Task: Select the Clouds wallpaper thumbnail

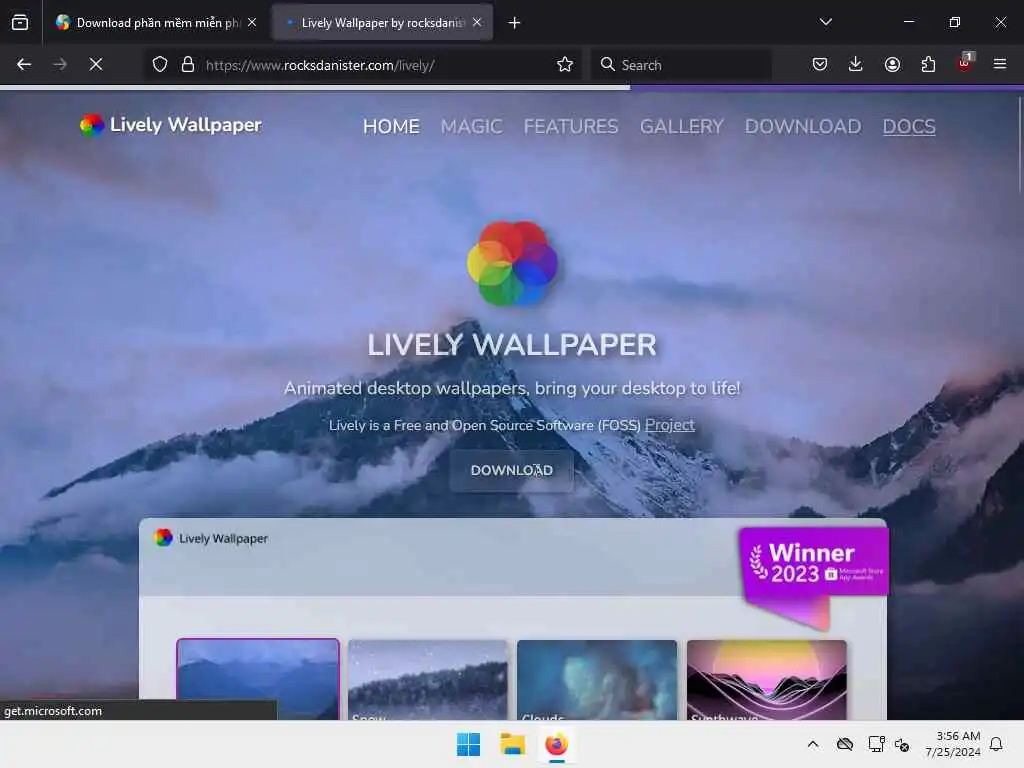Action: coord(597,680)
